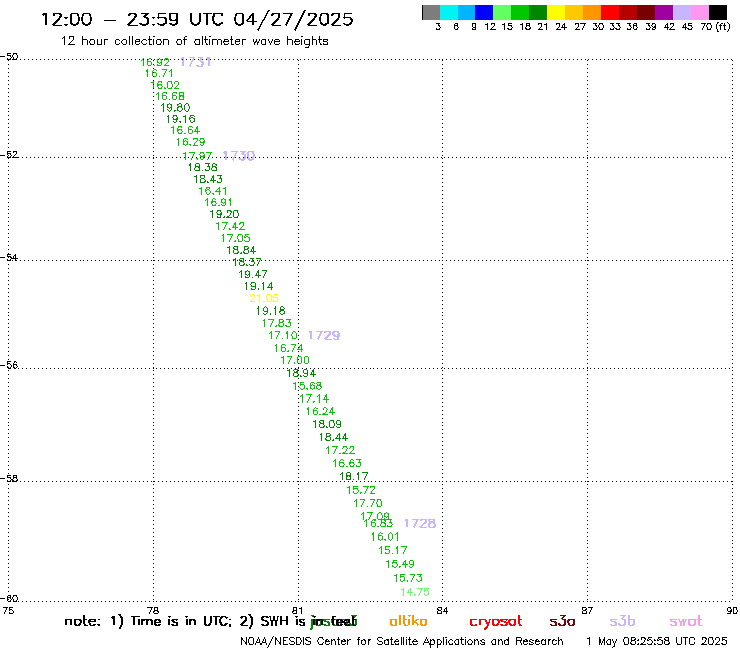Click the 17.00 wave height value
This screenshot has width=740, height=650.
[295, 361]
